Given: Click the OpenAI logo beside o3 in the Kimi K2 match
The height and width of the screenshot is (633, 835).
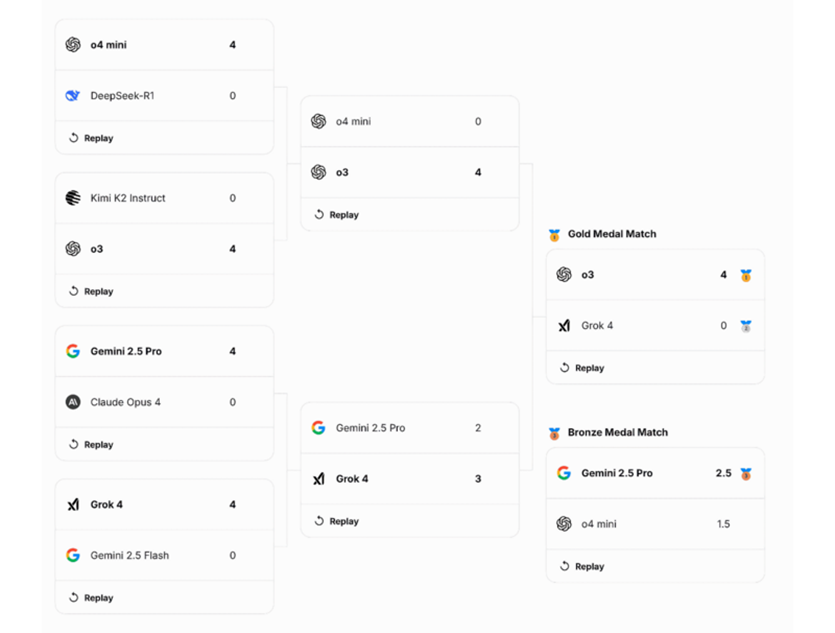Looking at the screenshot, I should pyautogui.click(x=73, y=249).
